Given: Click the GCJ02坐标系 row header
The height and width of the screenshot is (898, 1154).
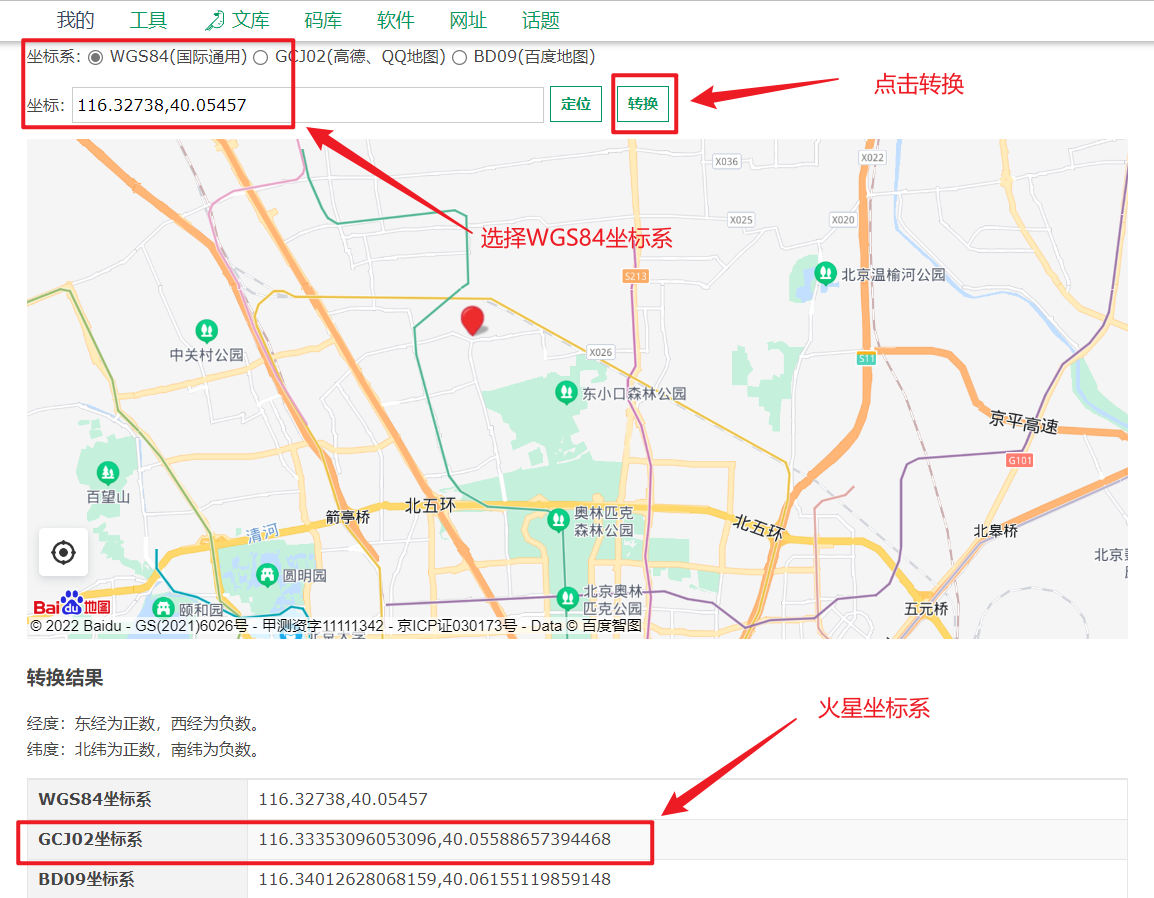Looking at the screenshot, I should coord(137,839).
